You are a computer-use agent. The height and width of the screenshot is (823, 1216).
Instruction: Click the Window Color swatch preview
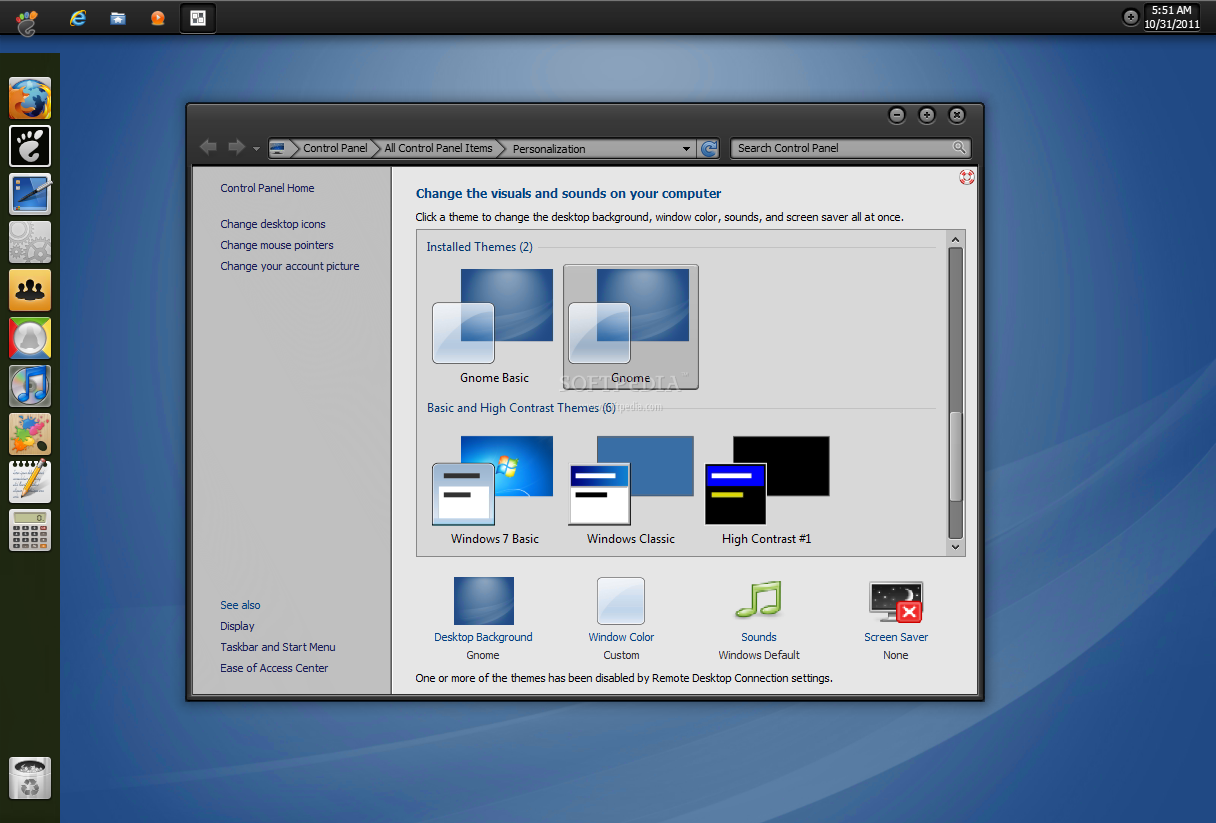click(621, 601)
